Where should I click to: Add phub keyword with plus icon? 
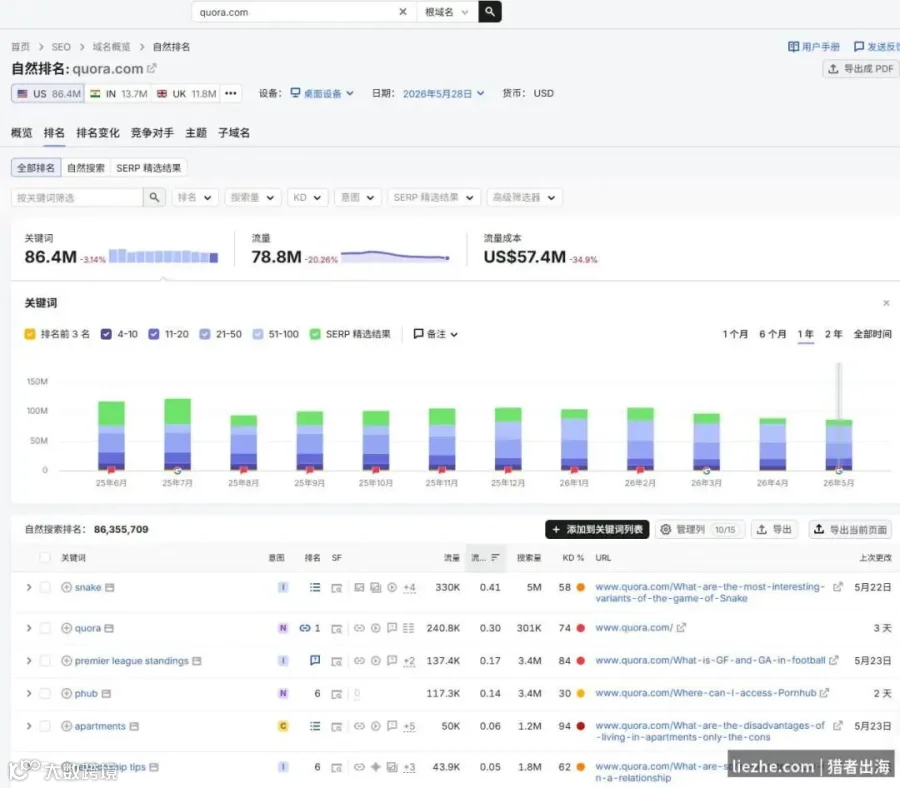(x=67, y=693)
